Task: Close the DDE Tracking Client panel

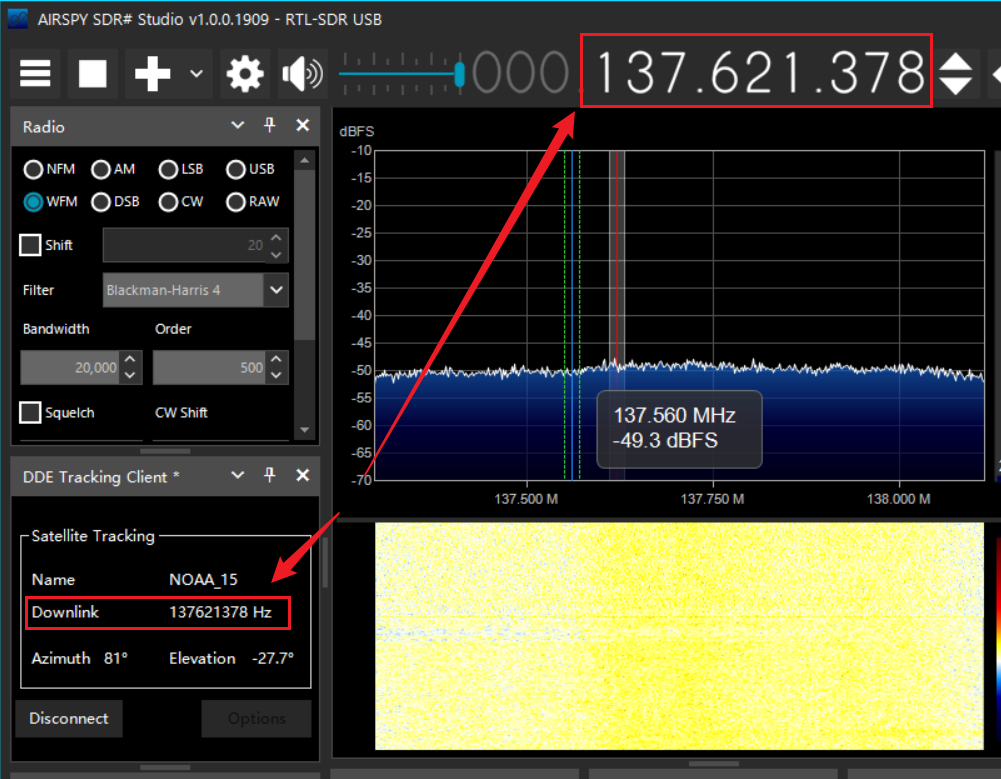Action: tap(302, 476)
